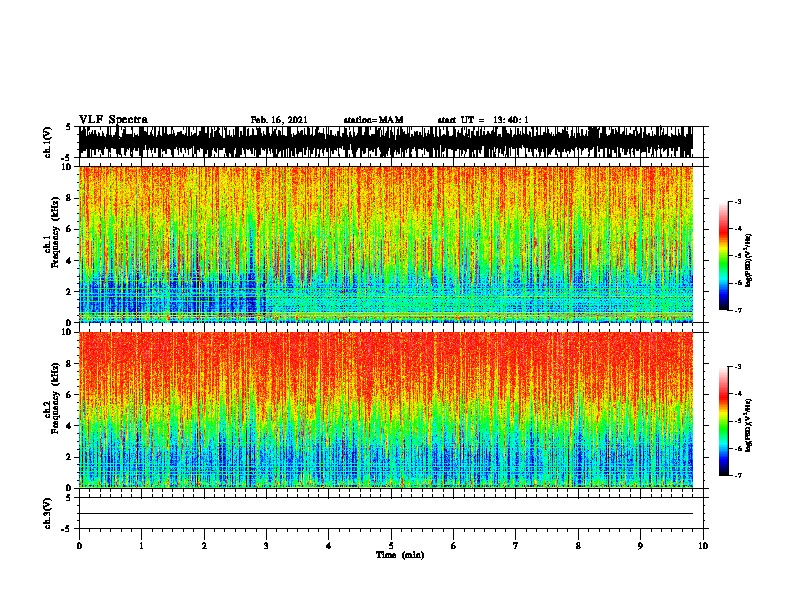Click the color bar beside ch.2 spectrogram

click(x=723, y=421)
